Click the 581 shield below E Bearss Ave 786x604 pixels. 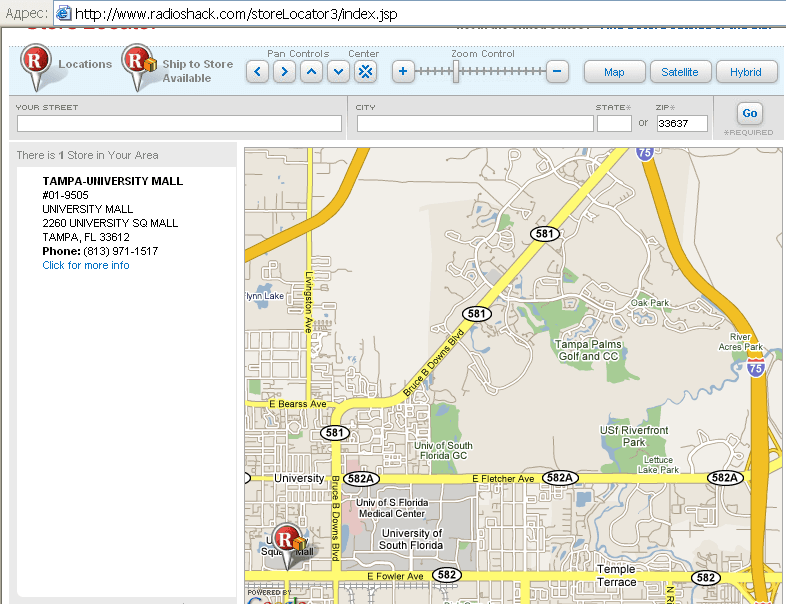point(334,433)
